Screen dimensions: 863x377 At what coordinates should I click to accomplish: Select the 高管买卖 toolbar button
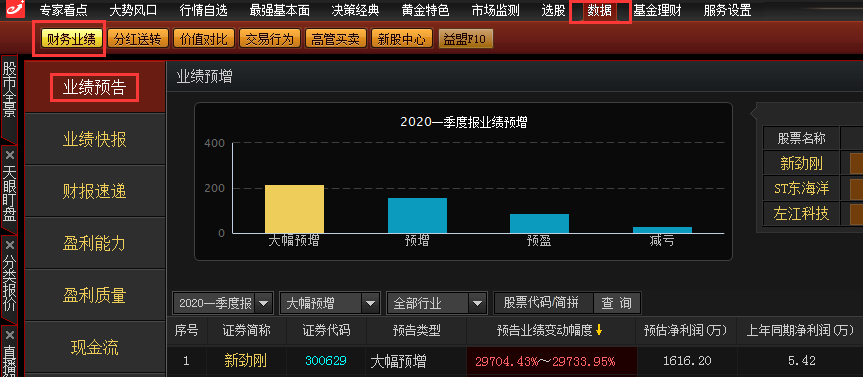pos(336,39)
